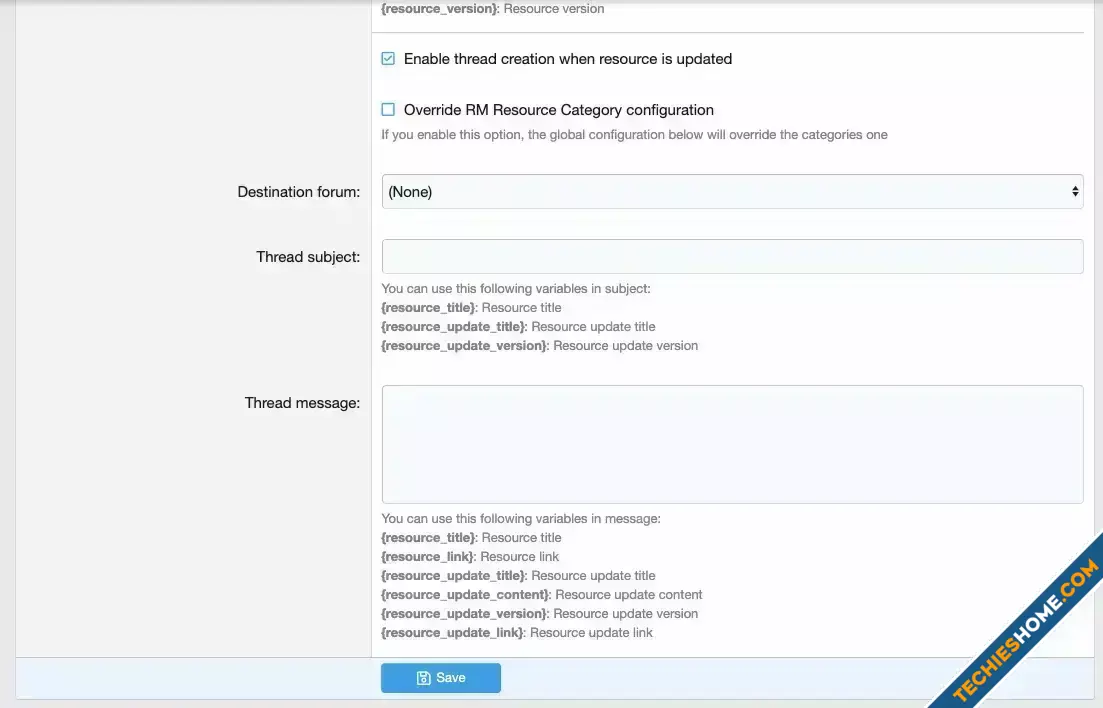
Task: Click the floppy disk icon on Save
Action: (424, 678)
